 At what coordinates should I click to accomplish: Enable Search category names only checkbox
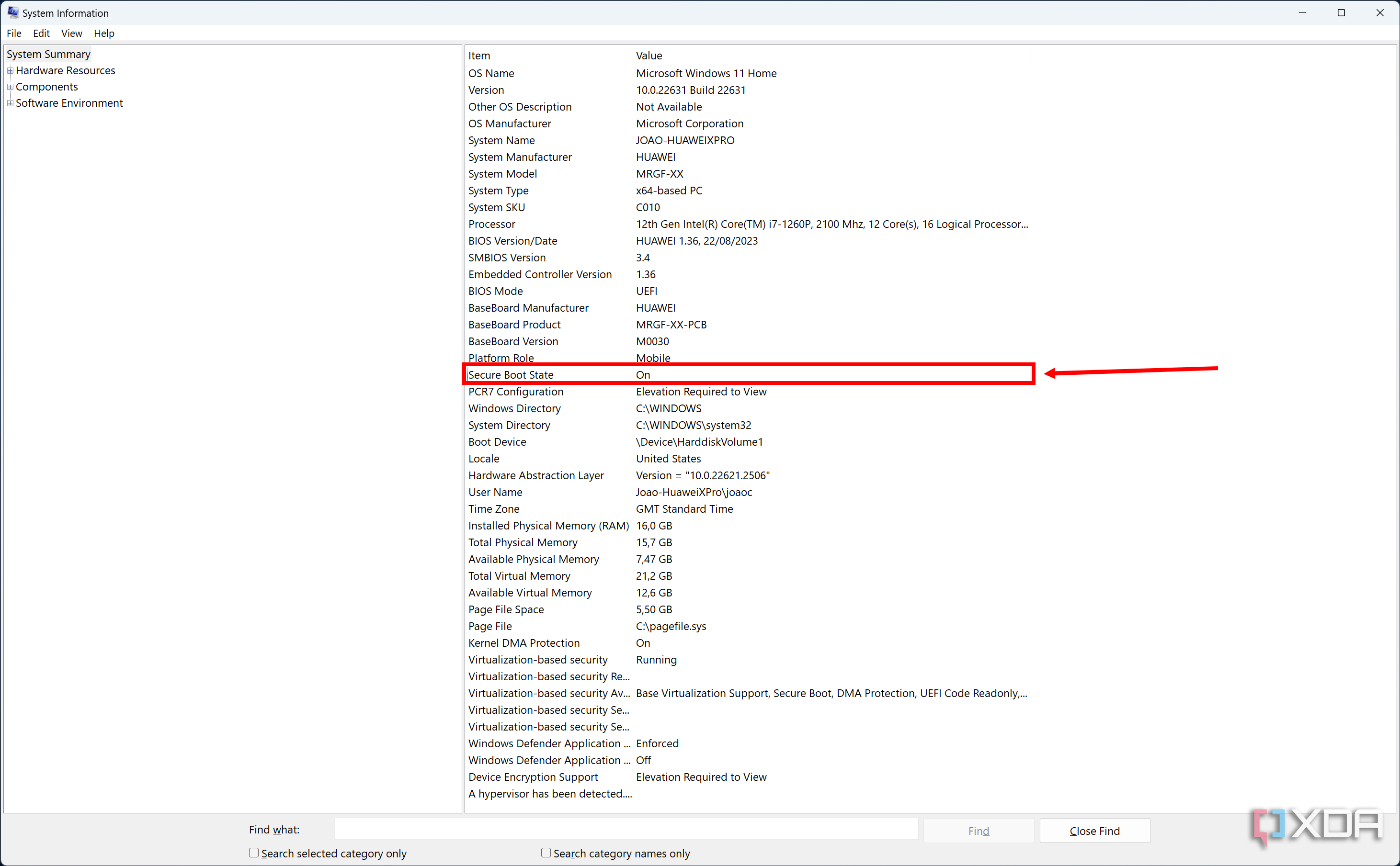pos(546,853)
